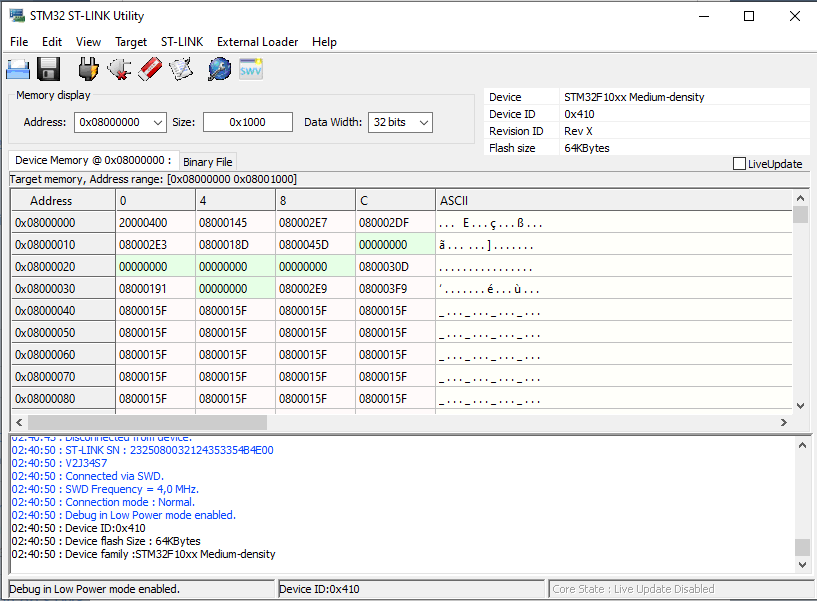Select cell 08000145

(x=235, y=223)
